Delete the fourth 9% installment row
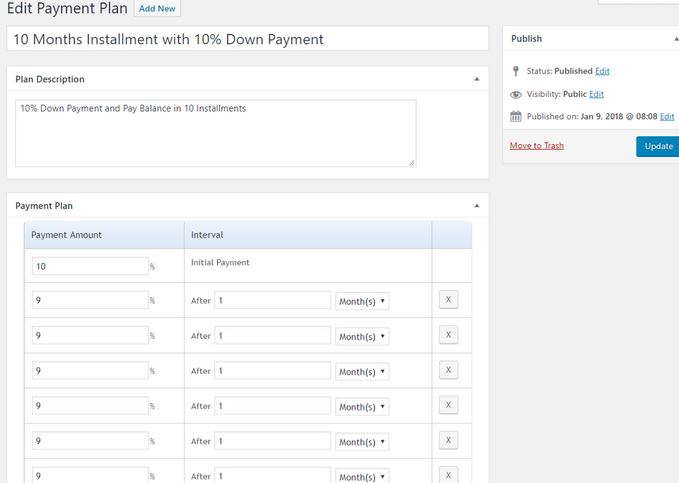The image size is (679, 483). coord(449,405)
